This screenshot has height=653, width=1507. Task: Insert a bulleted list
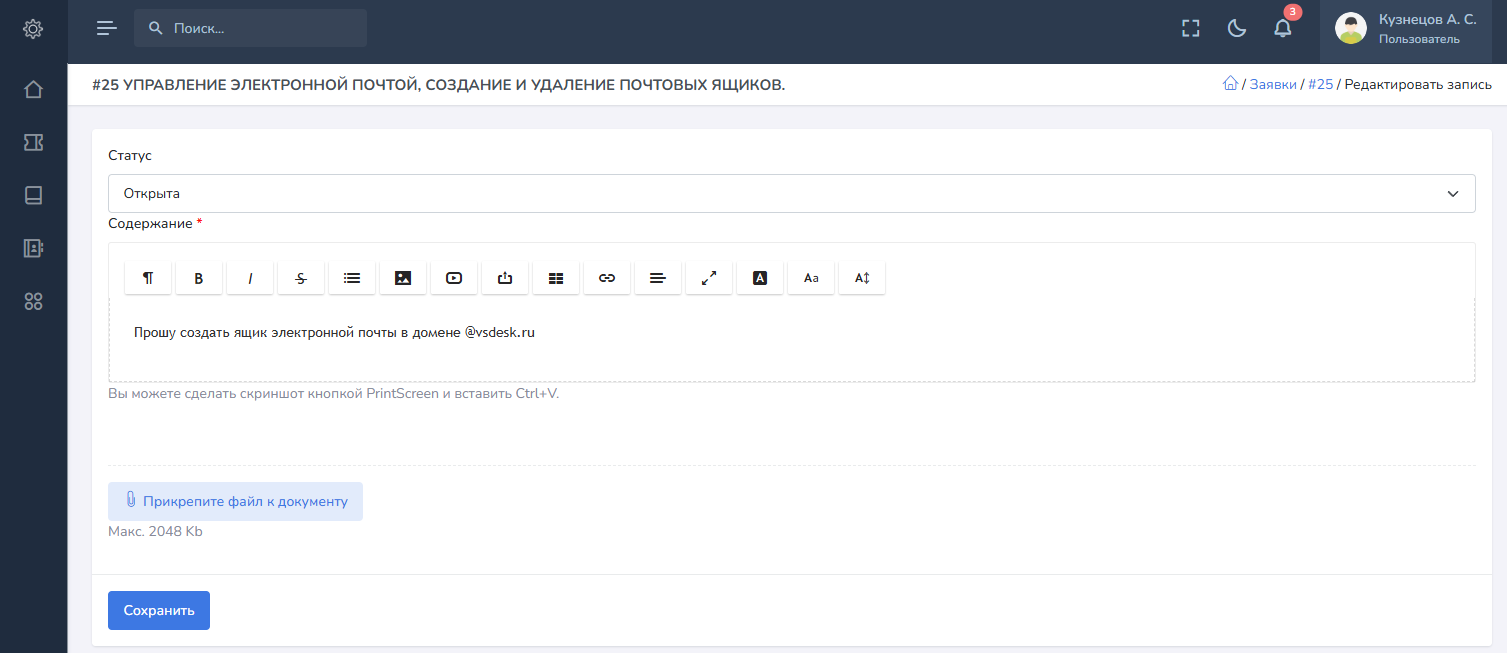point(352,279)
